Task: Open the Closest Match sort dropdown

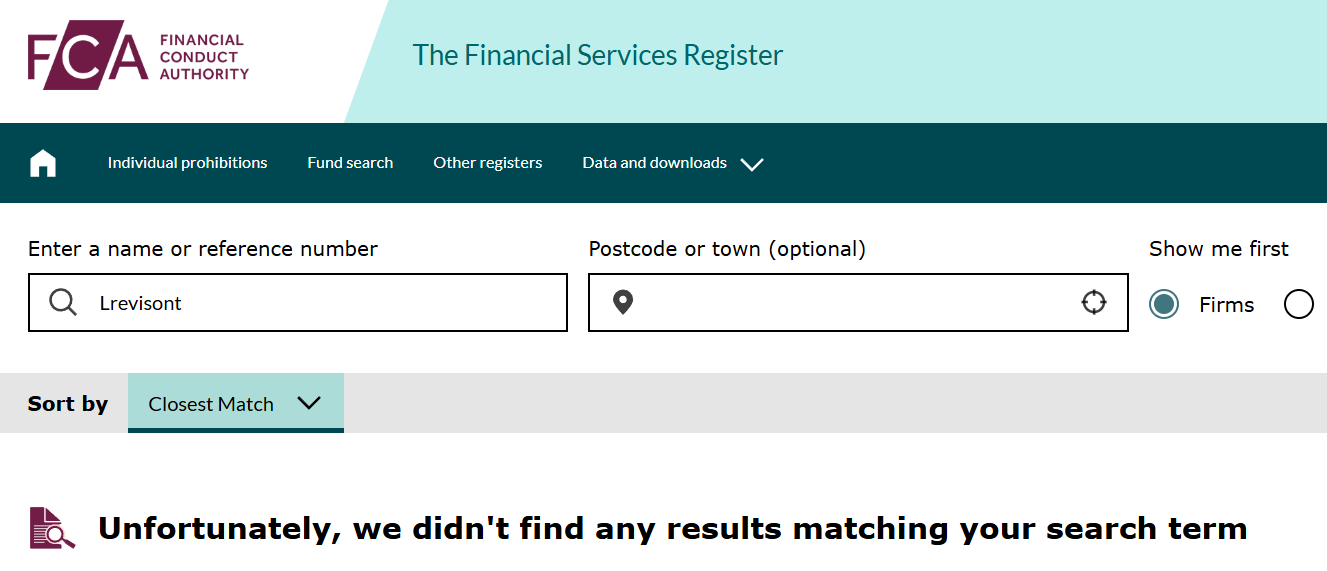Action: tap(235, 403)
